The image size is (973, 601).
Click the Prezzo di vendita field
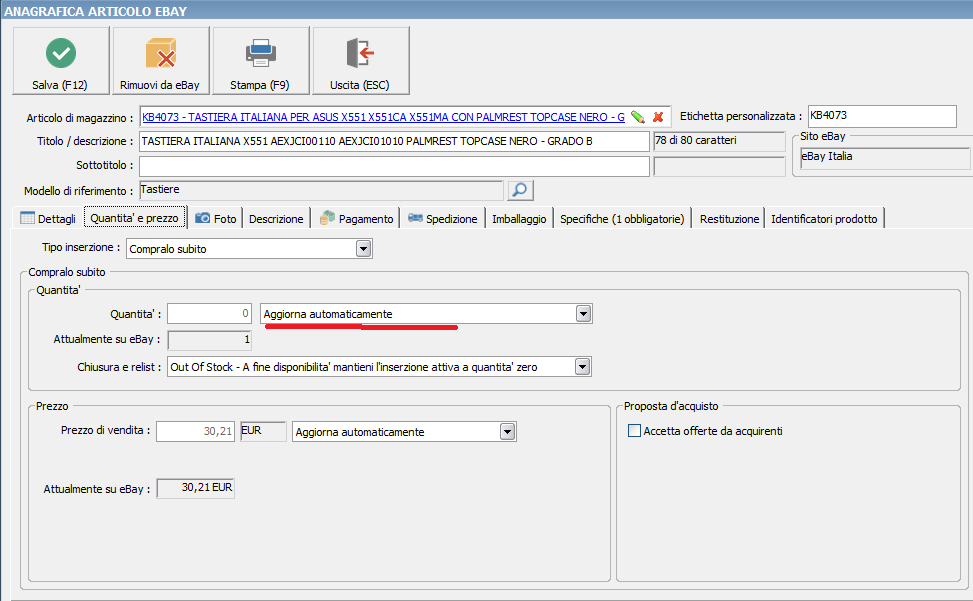(195, 431)
